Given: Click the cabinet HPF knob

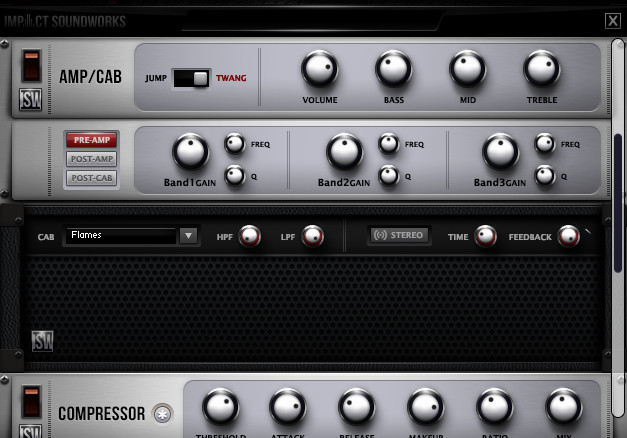Looking at the screenshot, I should pos(250,236).
